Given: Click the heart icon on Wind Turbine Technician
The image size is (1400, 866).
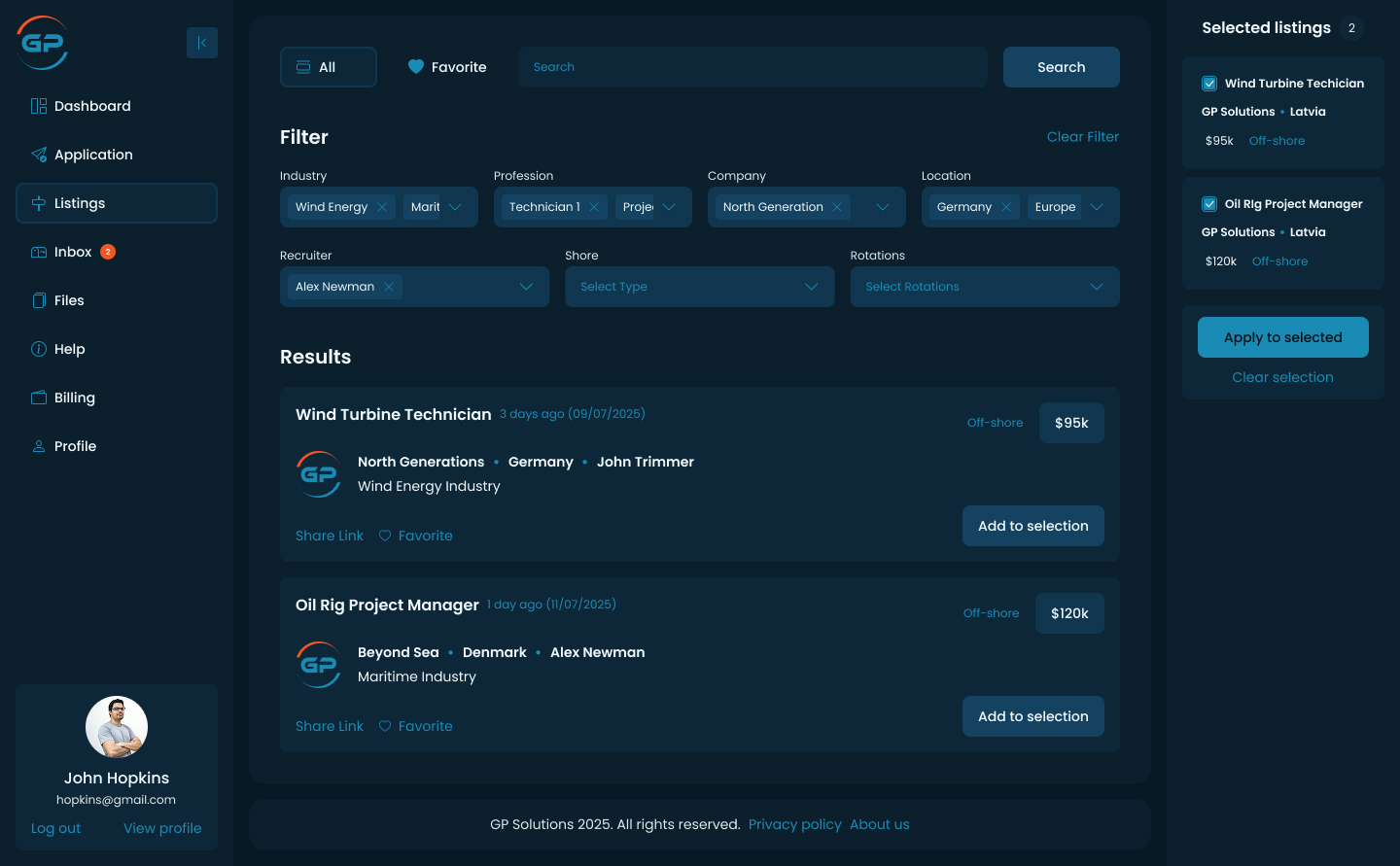Looking at the screenshot, I should click(385, 536).
